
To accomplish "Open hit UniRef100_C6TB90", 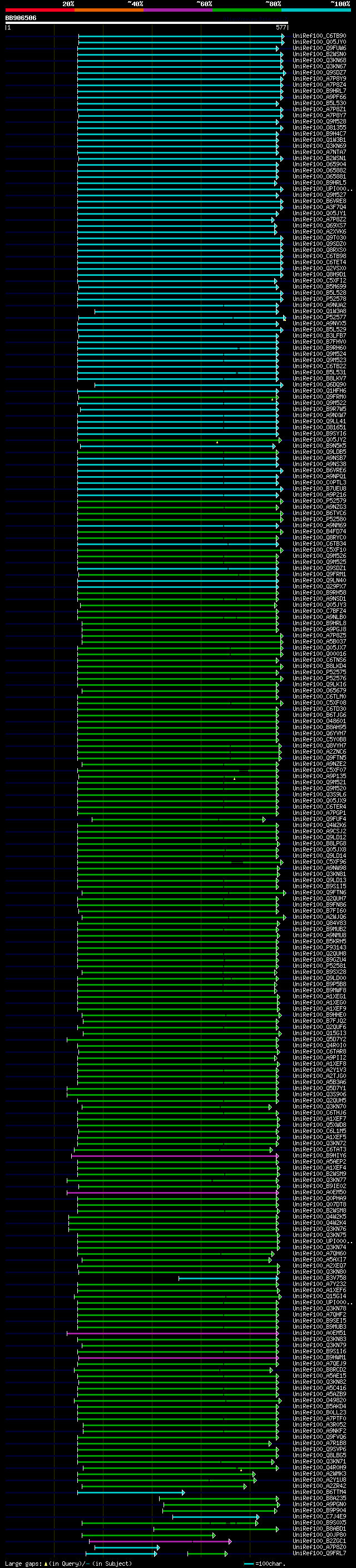I will (319, 36).
